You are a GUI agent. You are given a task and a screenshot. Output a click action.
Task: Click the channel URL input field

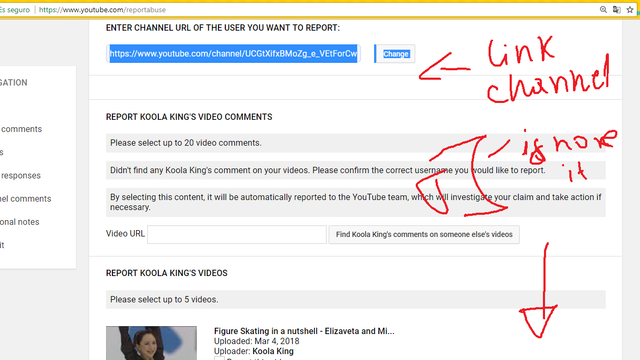pos(233,53)
